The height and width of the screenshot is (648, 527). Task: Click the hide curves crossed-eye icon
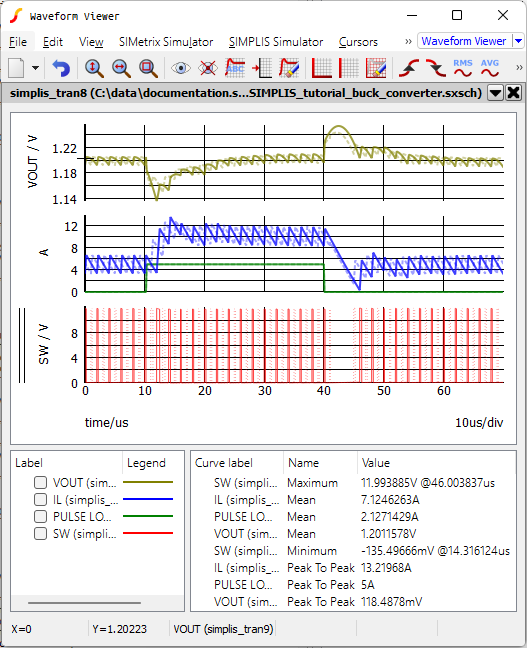pyautogui.click(x=207, y=68)
